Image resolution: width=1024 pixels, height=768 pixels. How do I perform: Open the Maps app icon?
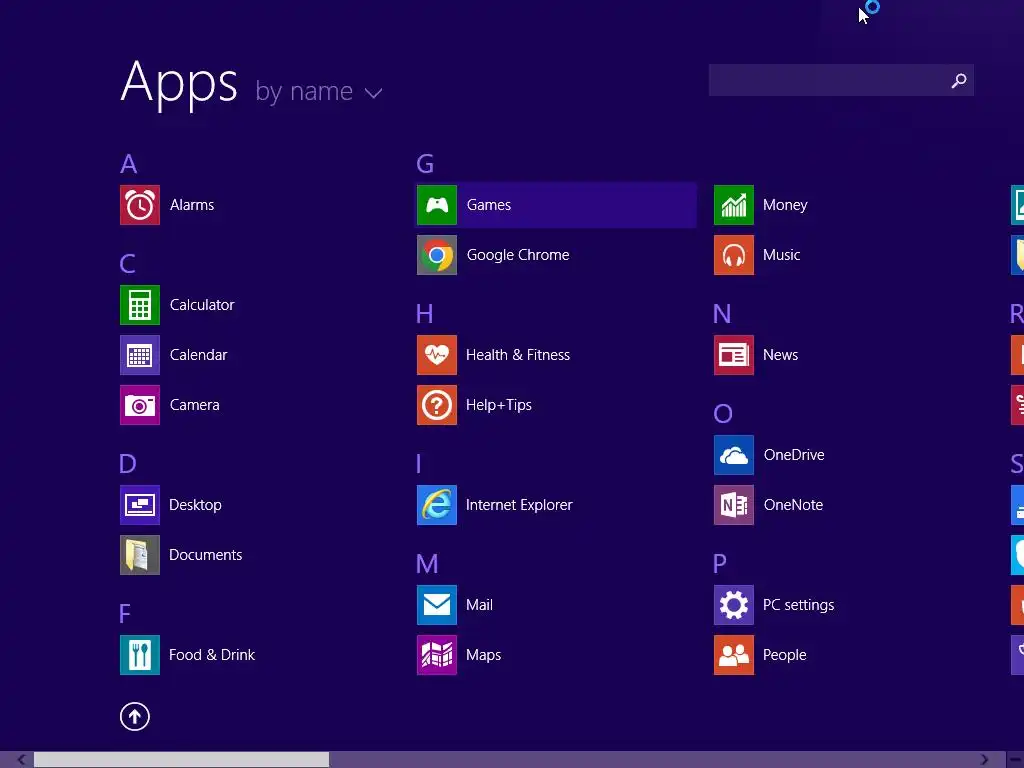437,655
